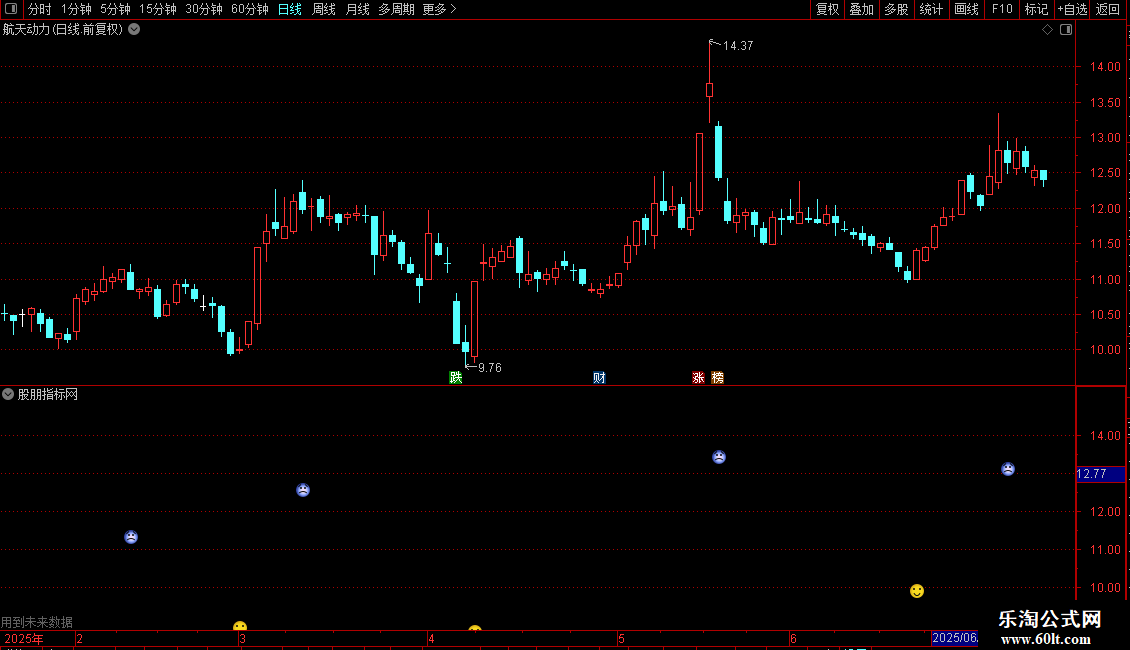Viewport: 1130px width, 650px height.
Task: Toggle the left sidebar panel icon
Action: point(11,9)
